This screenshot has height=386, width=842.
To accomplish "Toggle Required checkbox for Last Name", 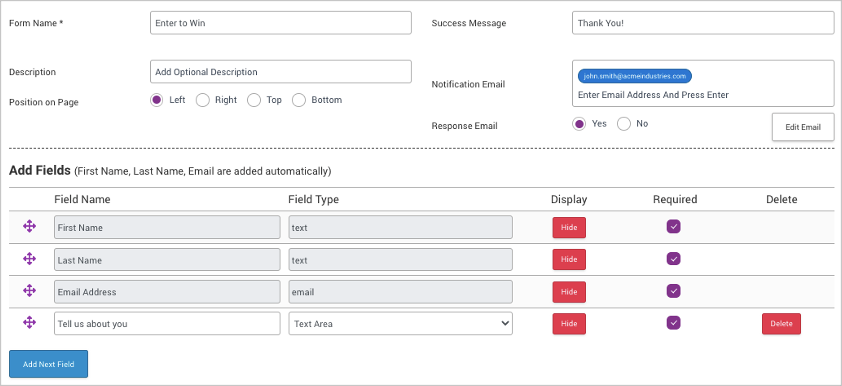I will (673, 259).
